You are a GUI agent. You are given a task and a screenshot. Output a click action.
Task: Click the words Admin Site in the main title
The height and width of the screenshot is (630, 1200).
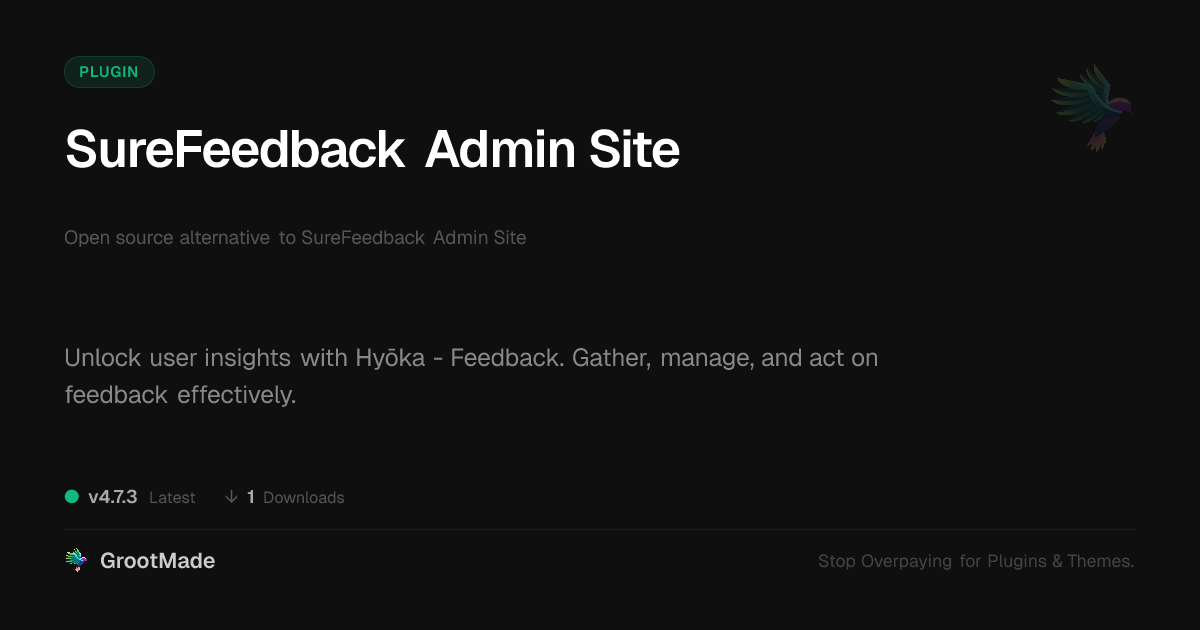pos(552,151)
